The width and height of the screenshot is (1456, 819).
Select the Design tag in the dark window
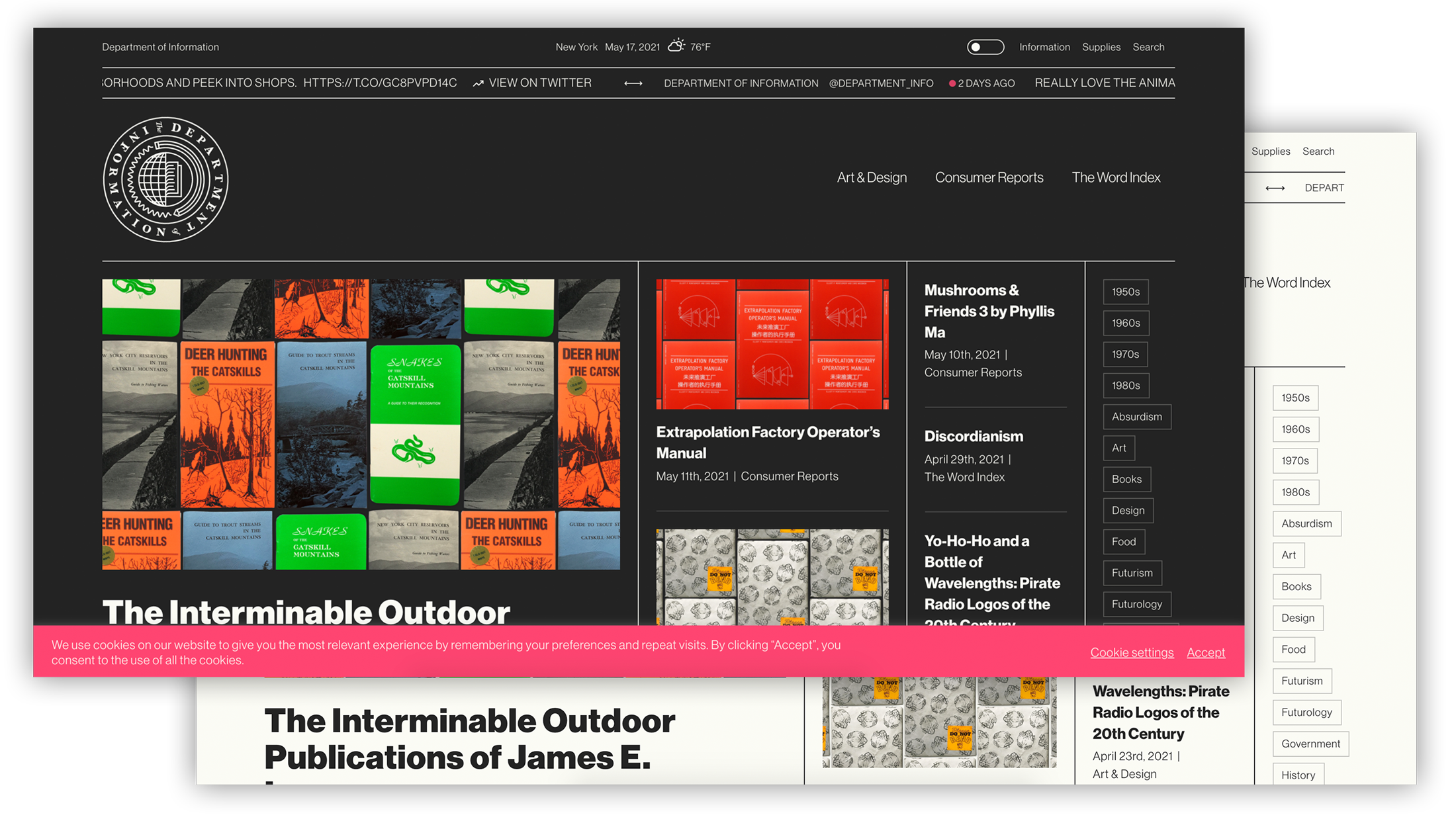click(x=1128, y=510)
